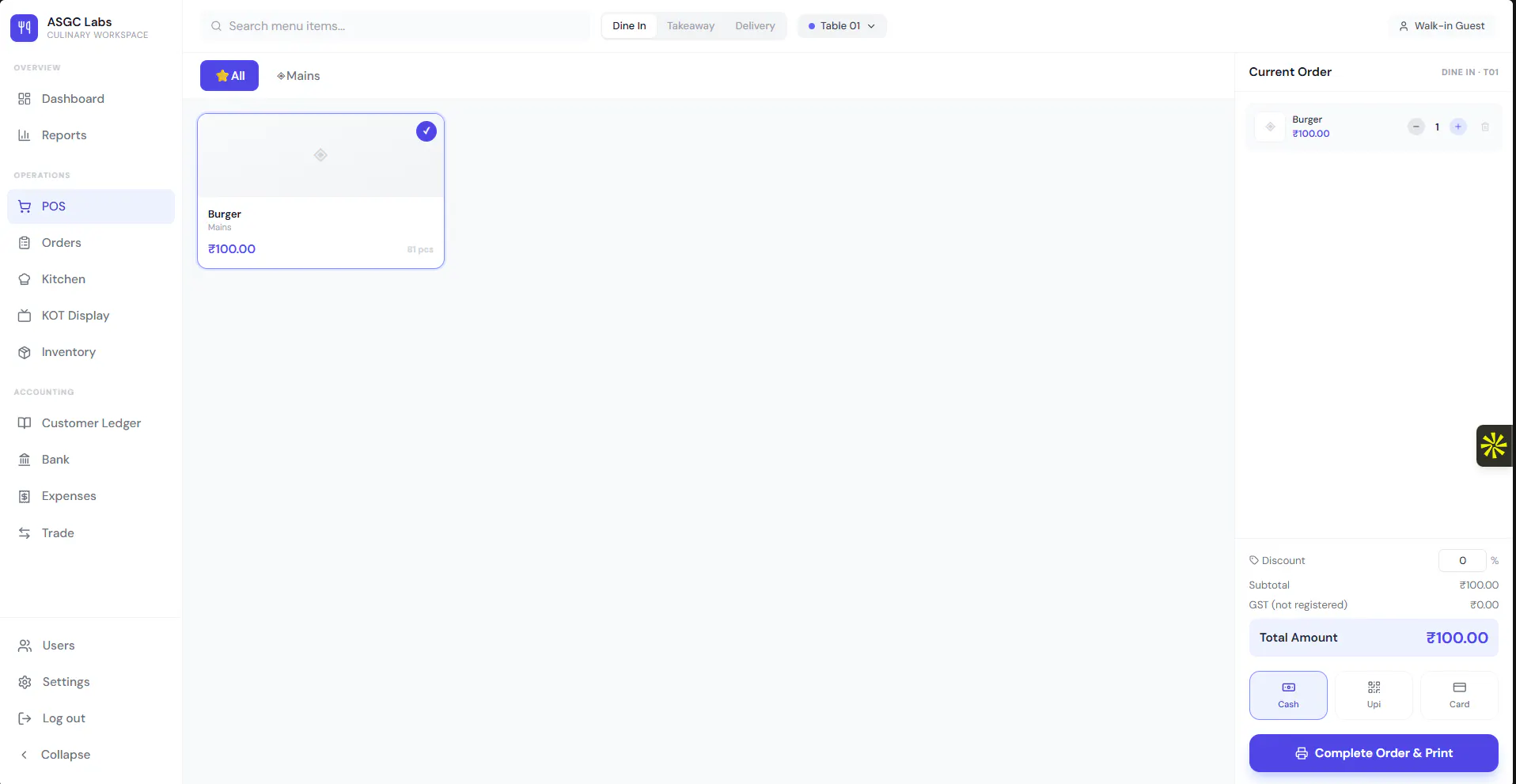1516x784 pixels.
Task: Open the Reports section
Action: [91, 135]
